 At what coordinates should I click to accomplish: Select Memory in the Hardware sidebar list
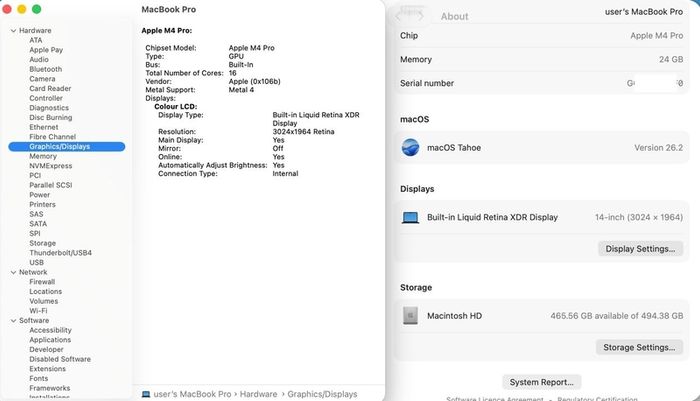(43, 156)
